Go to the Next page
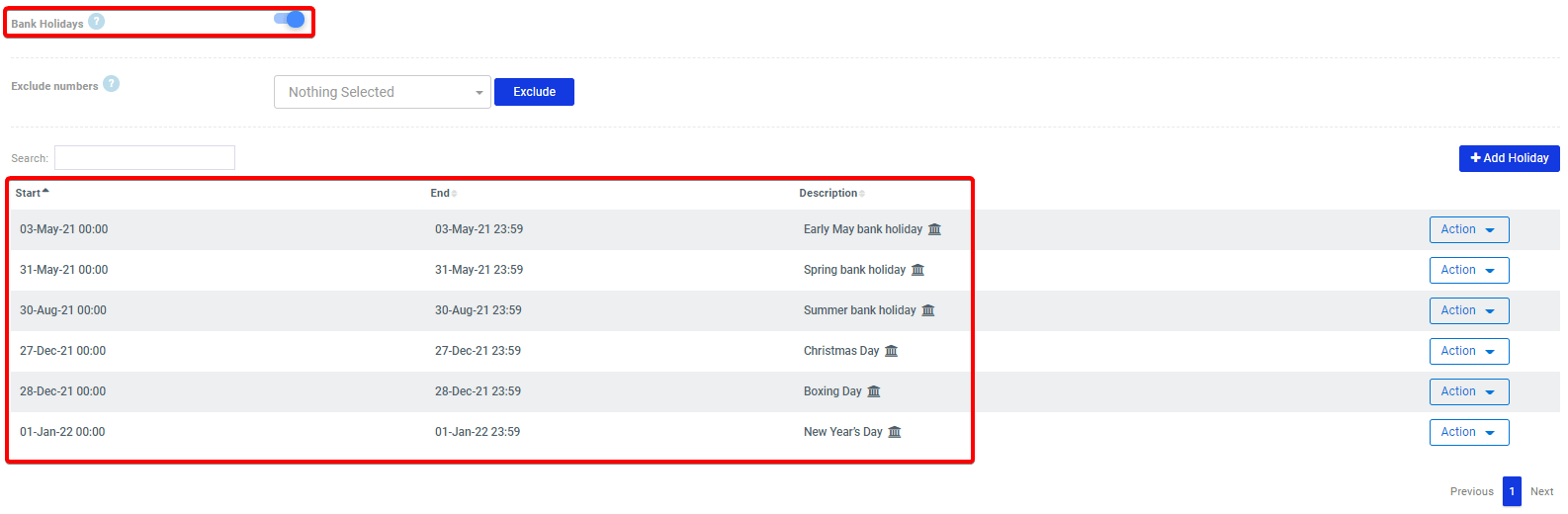This screenshot has height=514, width=1568. 1541,491
